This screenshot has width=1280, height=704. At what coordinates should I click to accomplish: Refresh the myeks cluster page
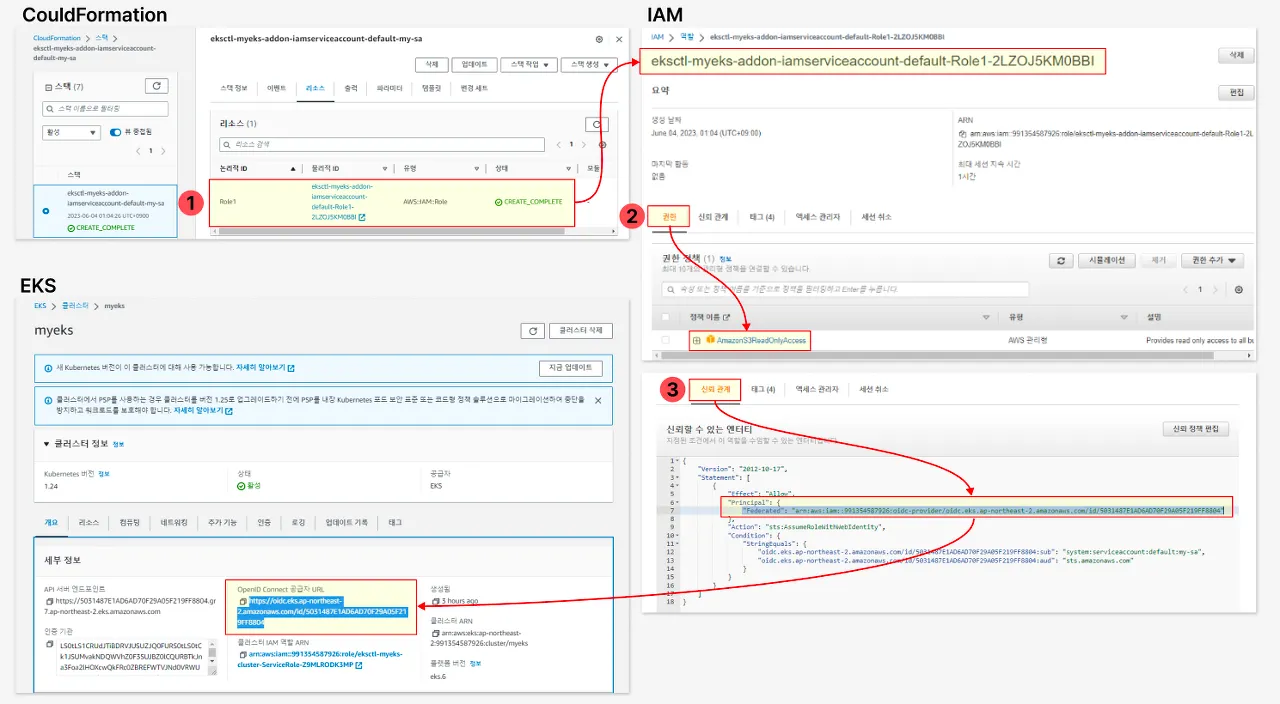(533, 331)
